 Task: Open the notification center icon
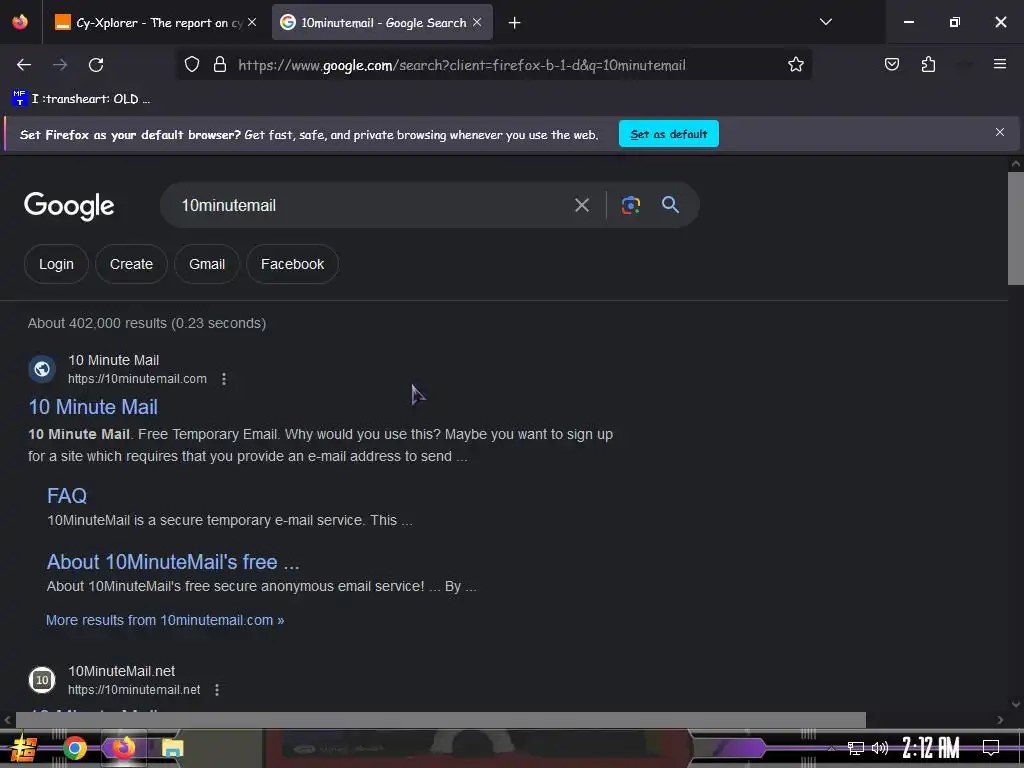coord(991,747)
